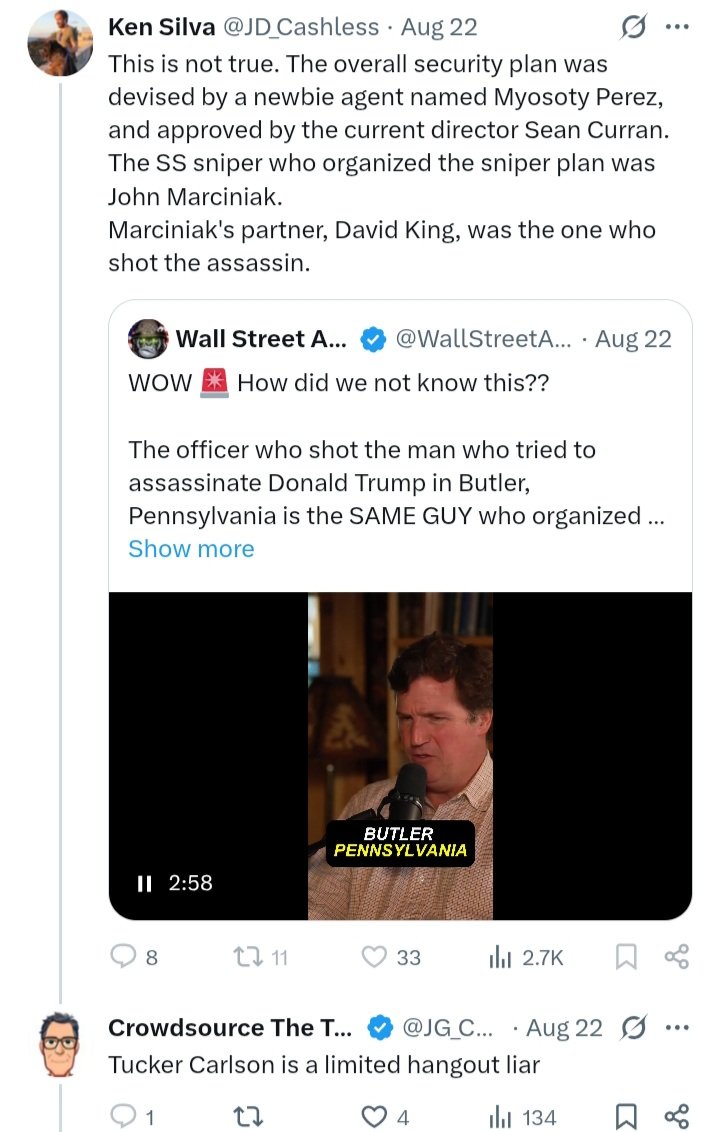The width and height of the screenshot is (720, 1132).
Task: Like Ken Silva's post
Action: (x=375, y=957)
